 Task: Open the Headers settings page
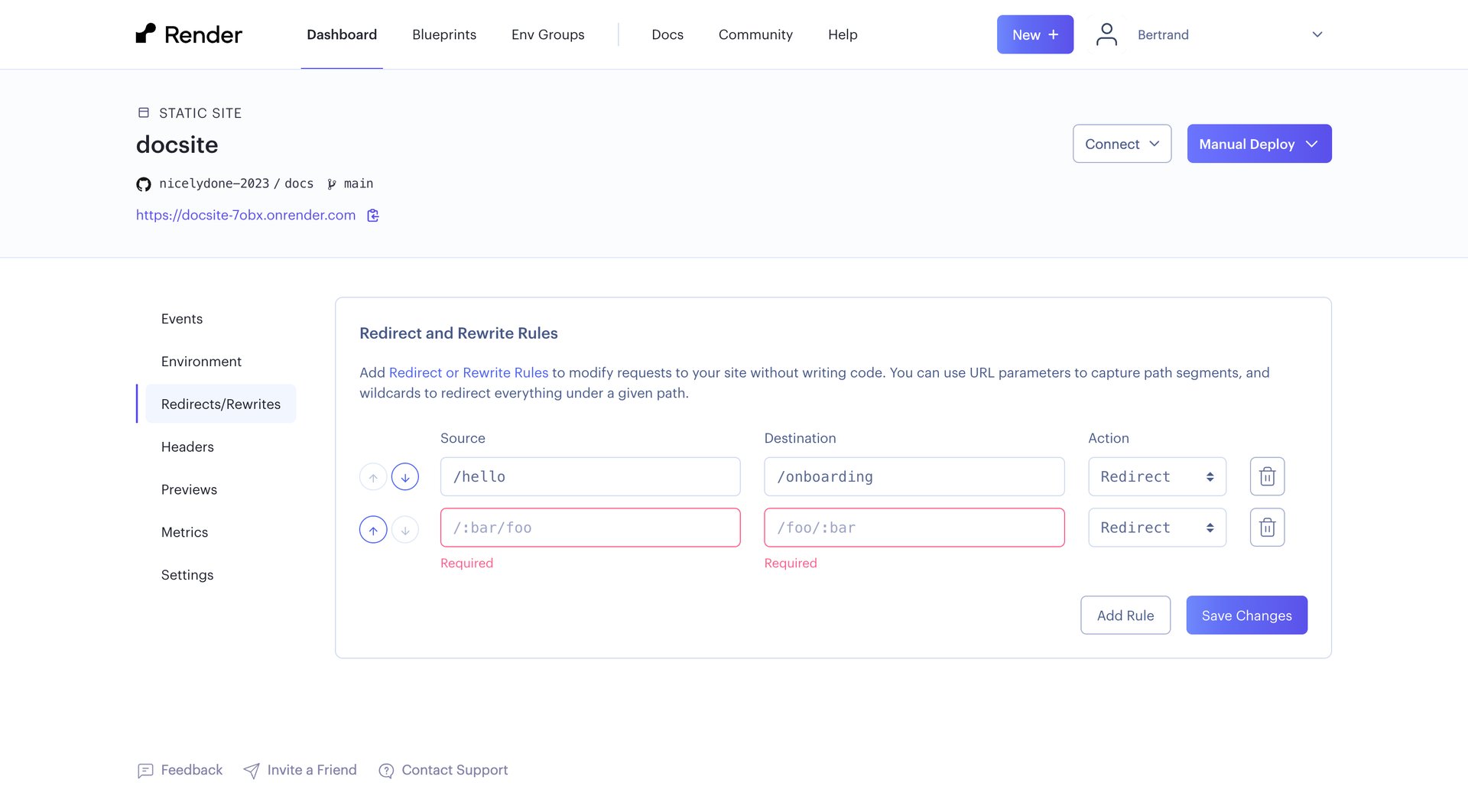tap(187, 447)
